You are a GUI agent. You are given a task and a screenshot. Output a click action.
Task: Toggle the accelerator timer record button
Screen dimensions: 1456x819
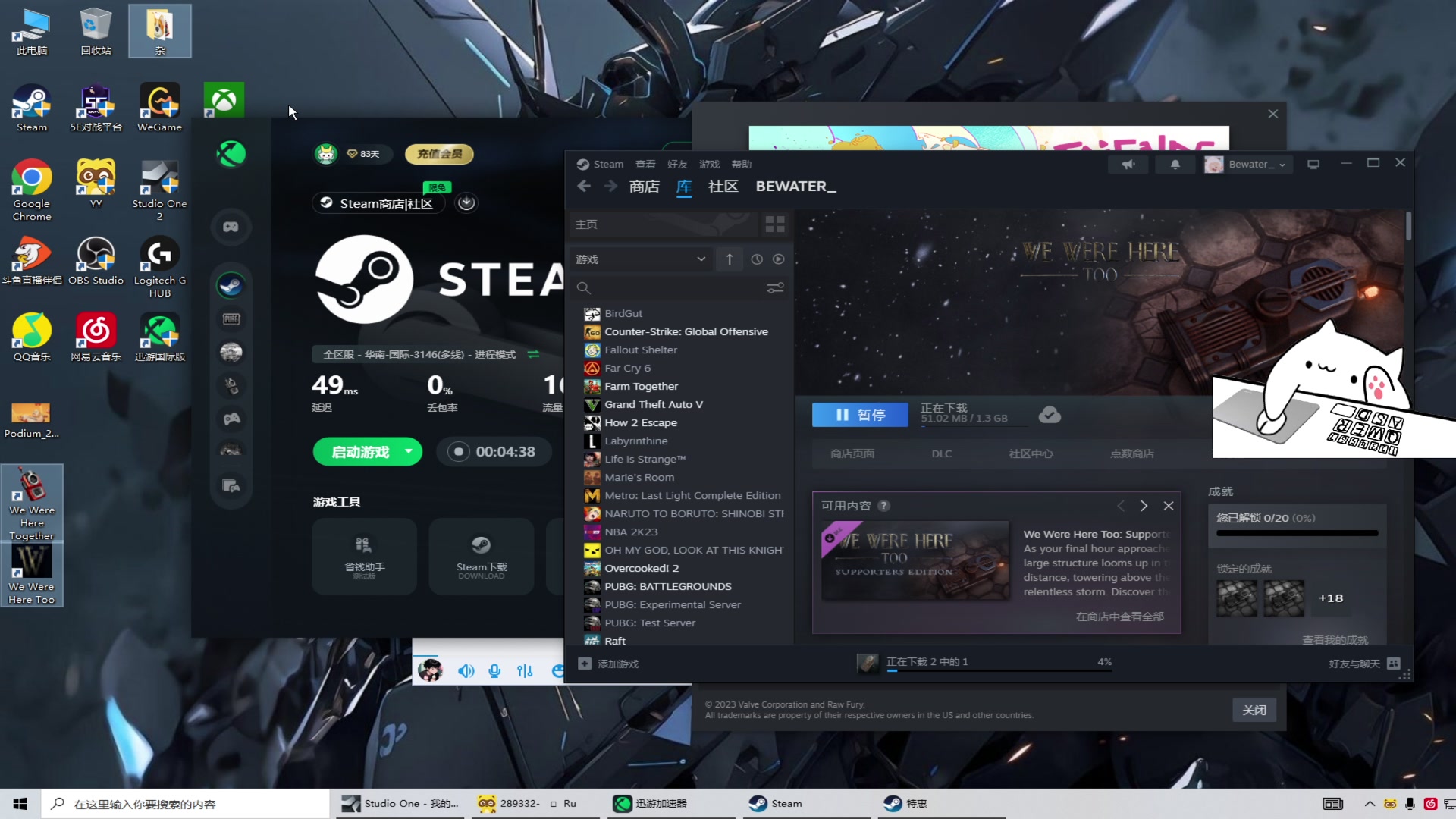coord(458,452)
